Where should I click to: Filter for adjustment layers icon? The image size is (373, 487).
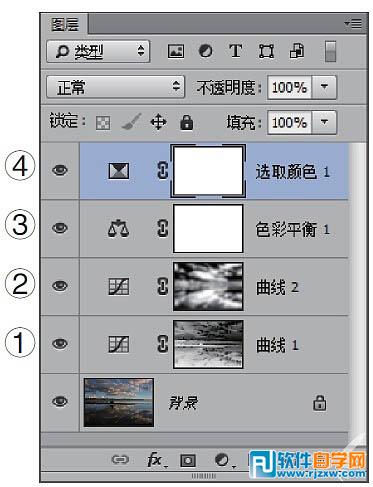point(205,51)
